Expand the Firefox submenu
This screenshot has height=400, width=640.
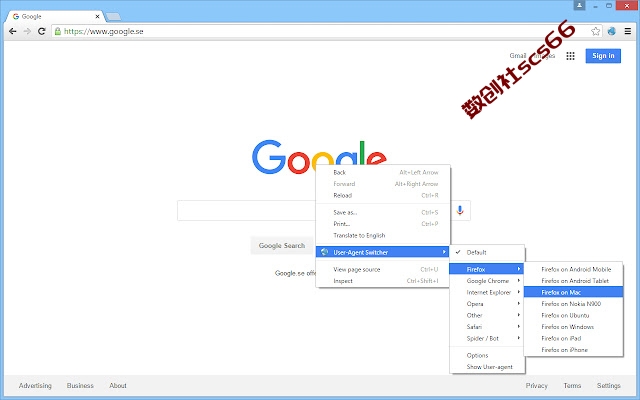coord(487,269)
